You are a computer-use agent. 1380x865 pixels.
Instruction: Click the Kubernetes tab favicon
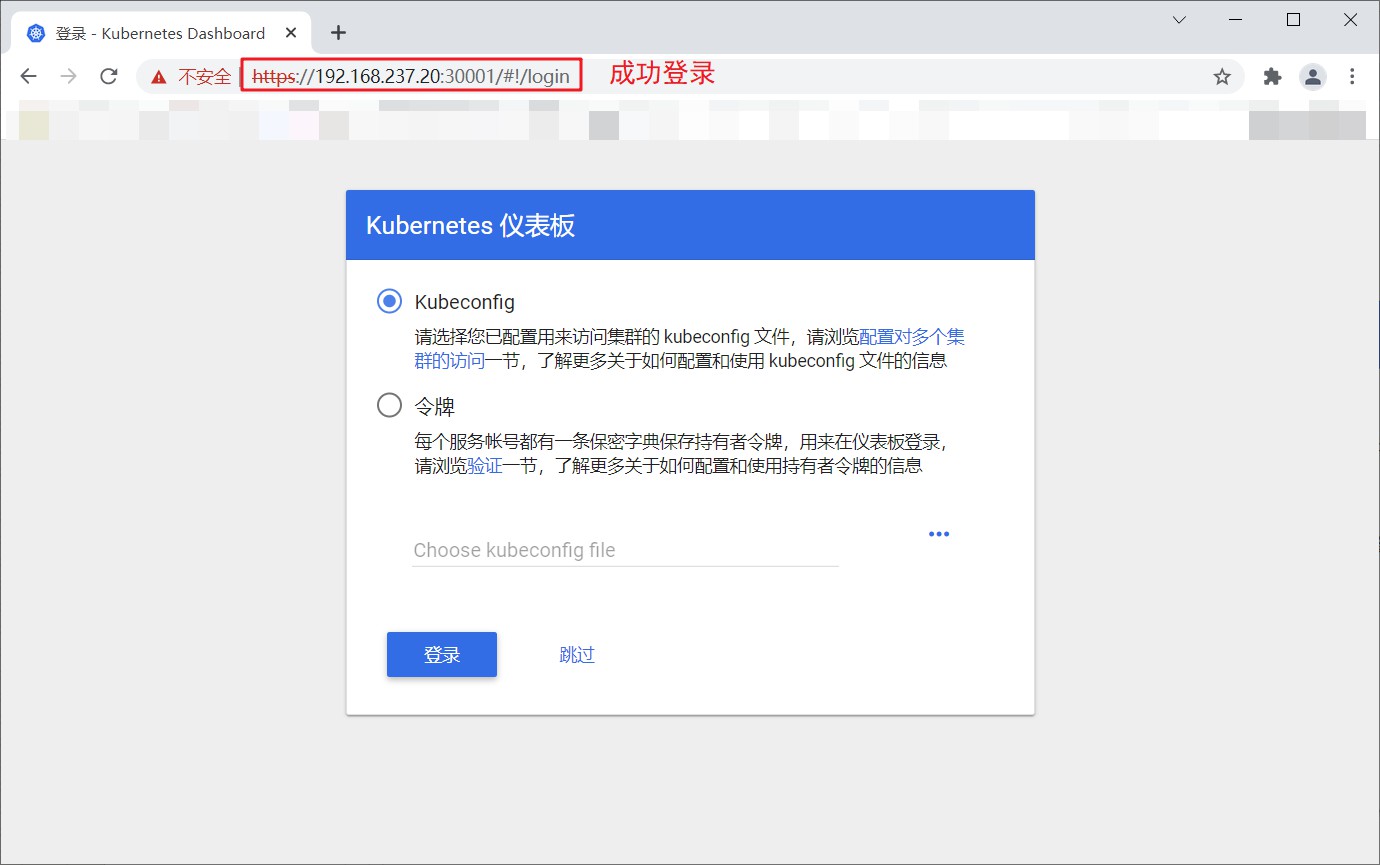[37, 33]
